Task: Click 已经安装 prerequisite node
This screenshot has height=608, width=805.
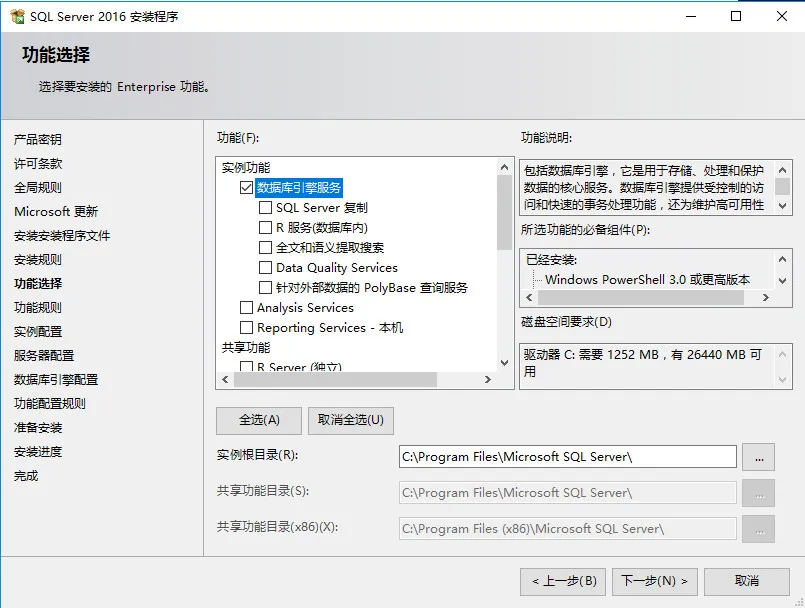Action: [551, 260]
